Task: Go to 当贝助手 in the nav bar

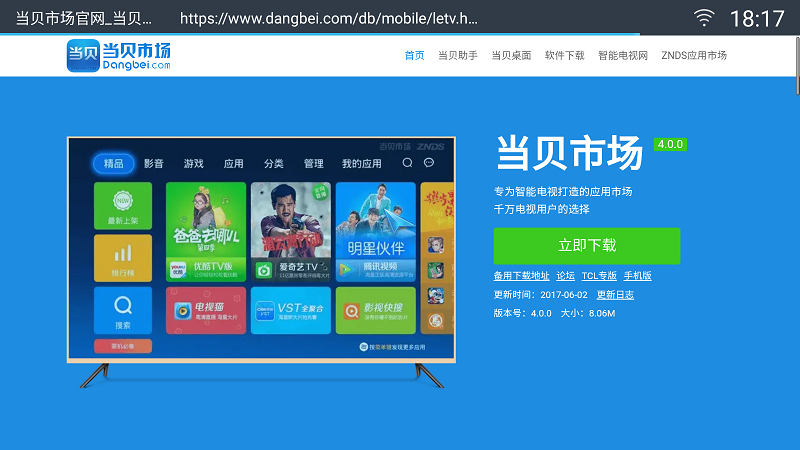Action: click(x=458, y=56)
